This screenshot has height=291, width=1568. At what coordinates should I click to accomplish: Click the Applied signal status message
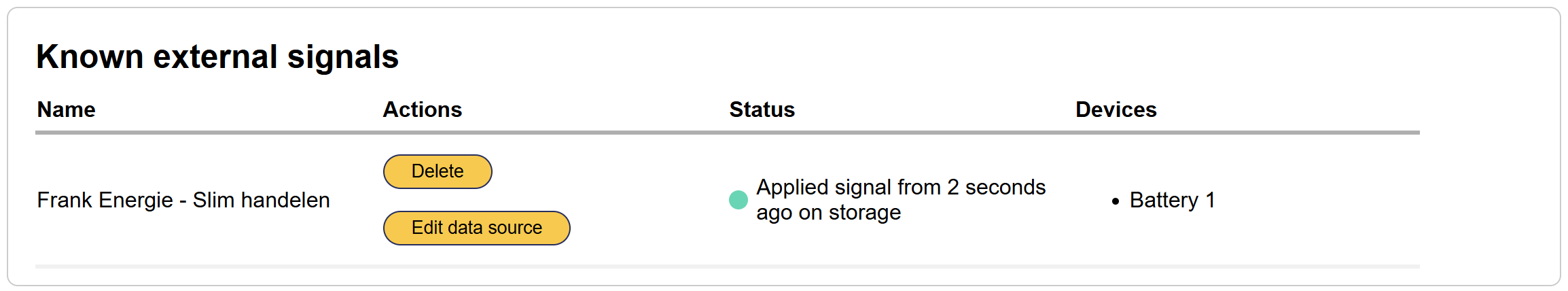pos(900,199)
